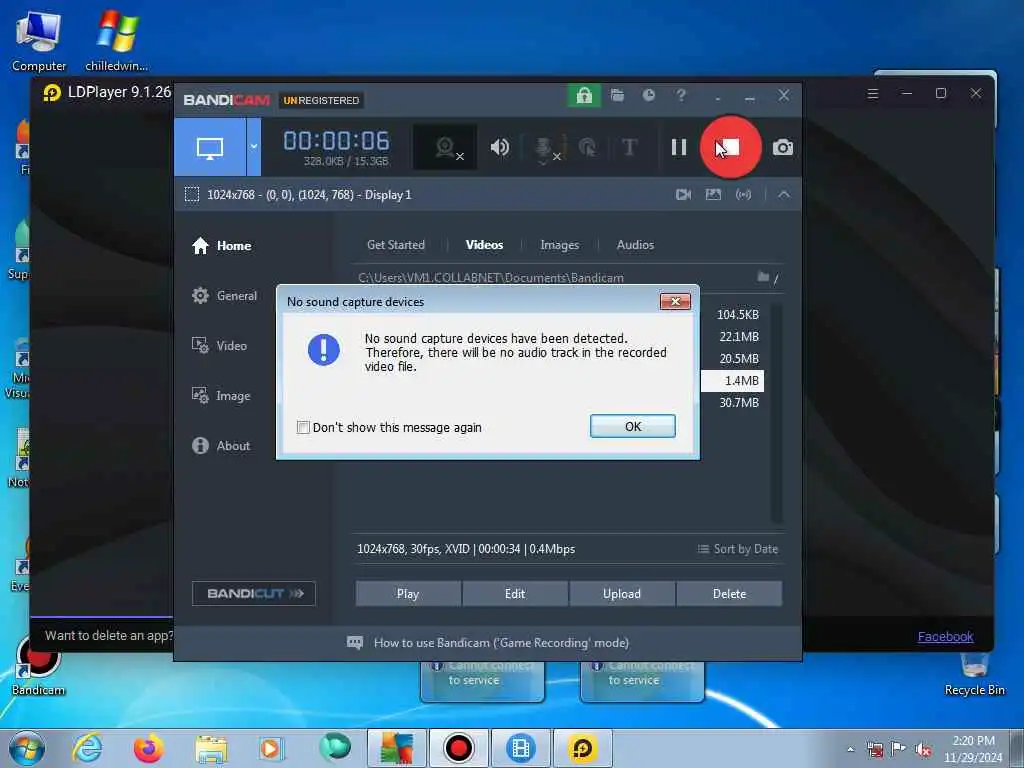
Task: Take a screenshot with the camera icon
Action: [782, 147]
